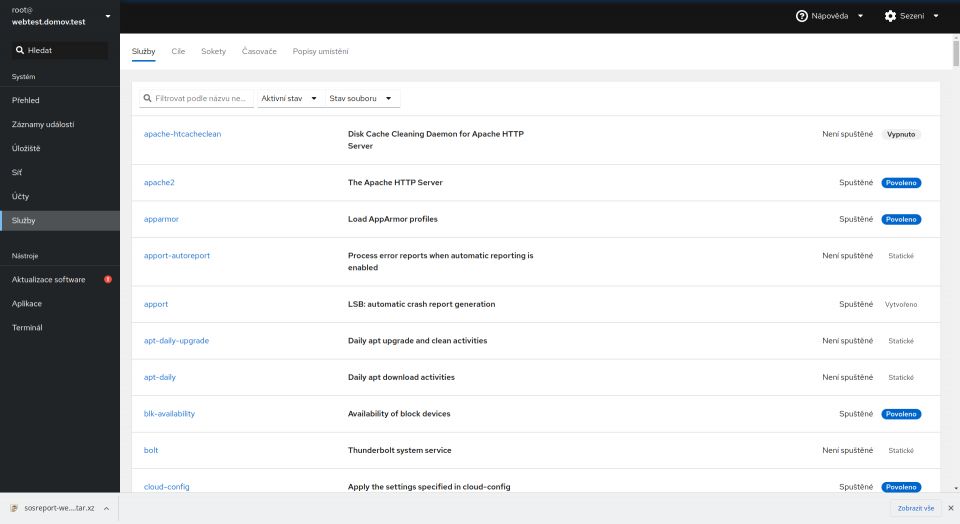
Task: Open the apache2 service link
Action: 159,182
